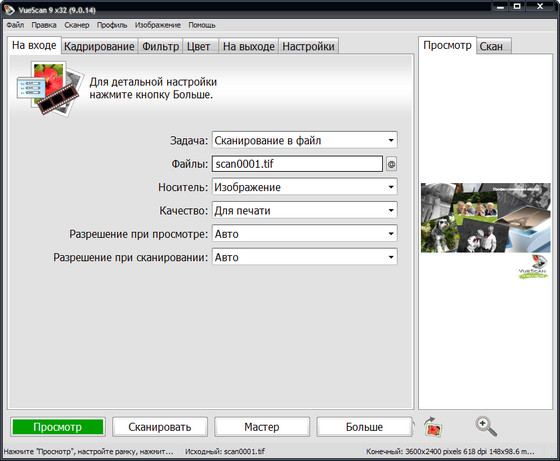Click the @ icon next to the Файлы field
Viewport: 560px width, 461px height.
coord(391,164)
